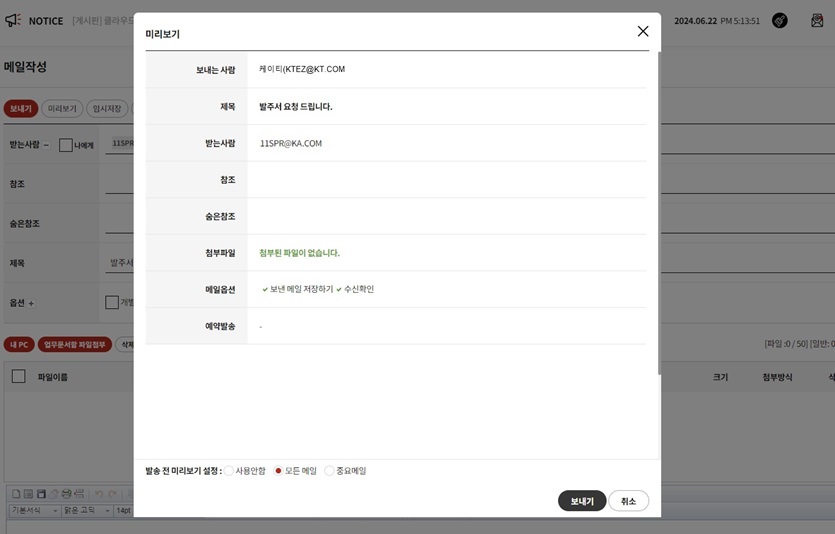Click sender text 케이티(KTEZ@KT.COM
Viewport: 835px width, 534px height.
(302, 69)
